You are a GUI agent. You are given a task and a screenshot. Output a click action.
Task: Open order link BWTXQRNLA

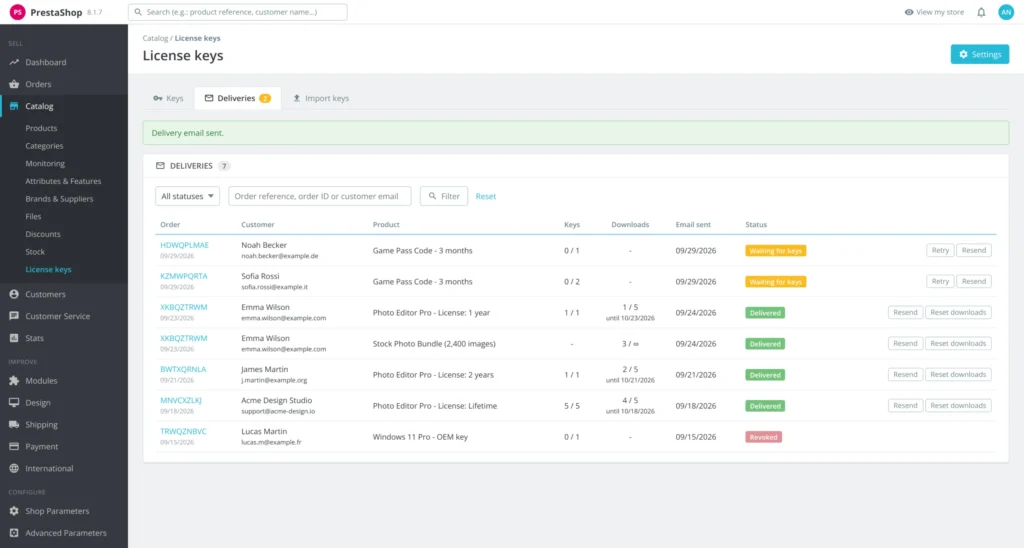(184, 369)
